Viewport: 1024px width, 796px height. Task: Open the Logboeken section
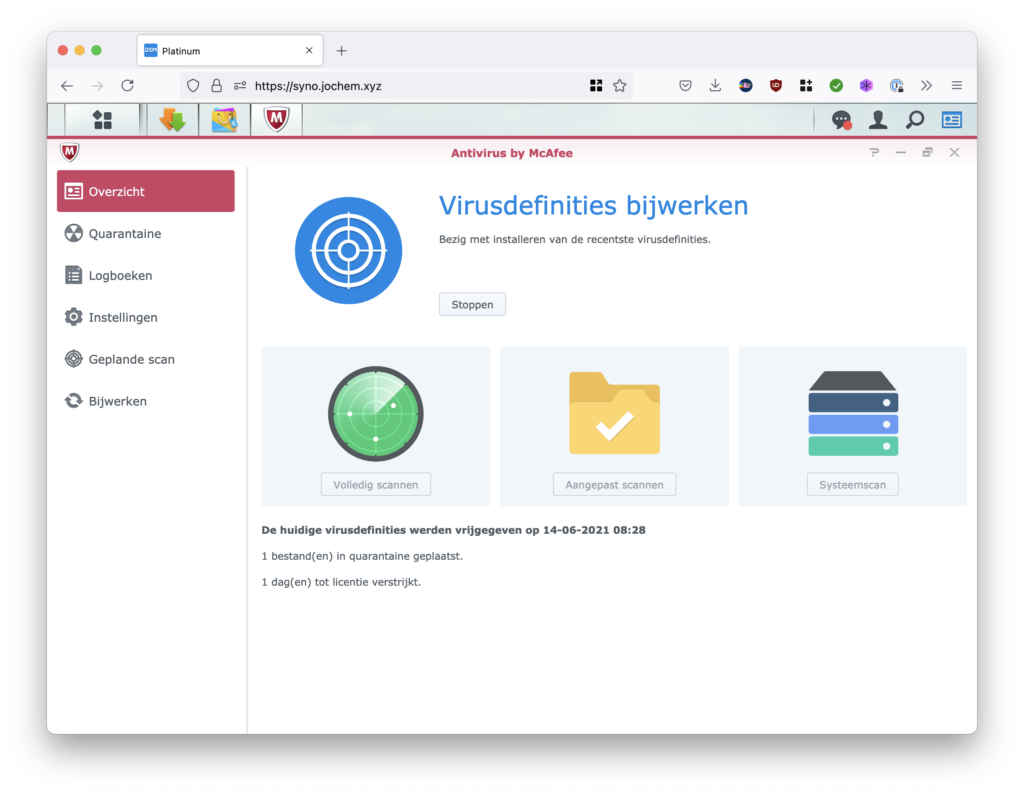[146, 275]
